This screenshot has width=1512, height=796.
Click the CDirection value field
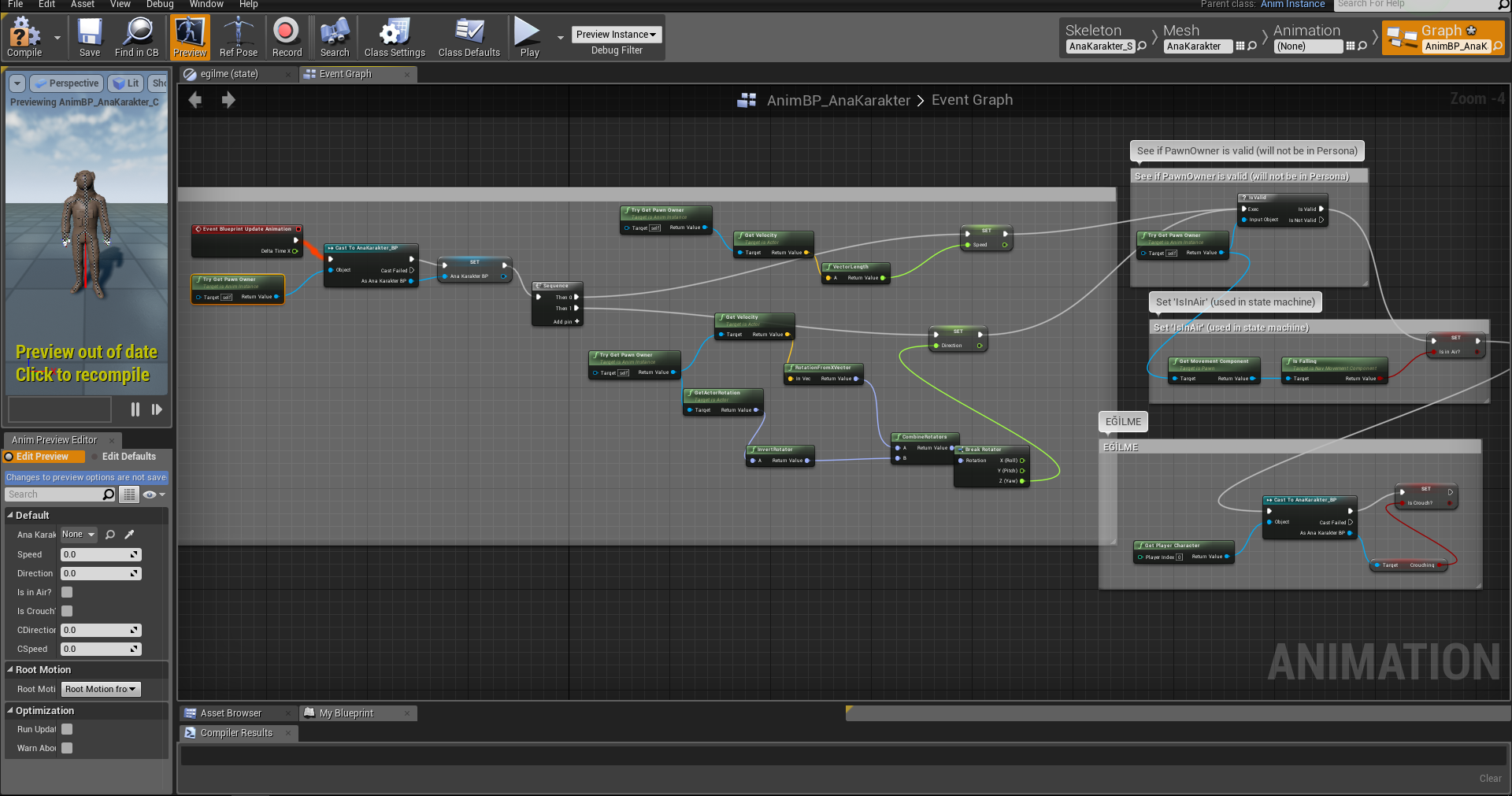point(101,630)
